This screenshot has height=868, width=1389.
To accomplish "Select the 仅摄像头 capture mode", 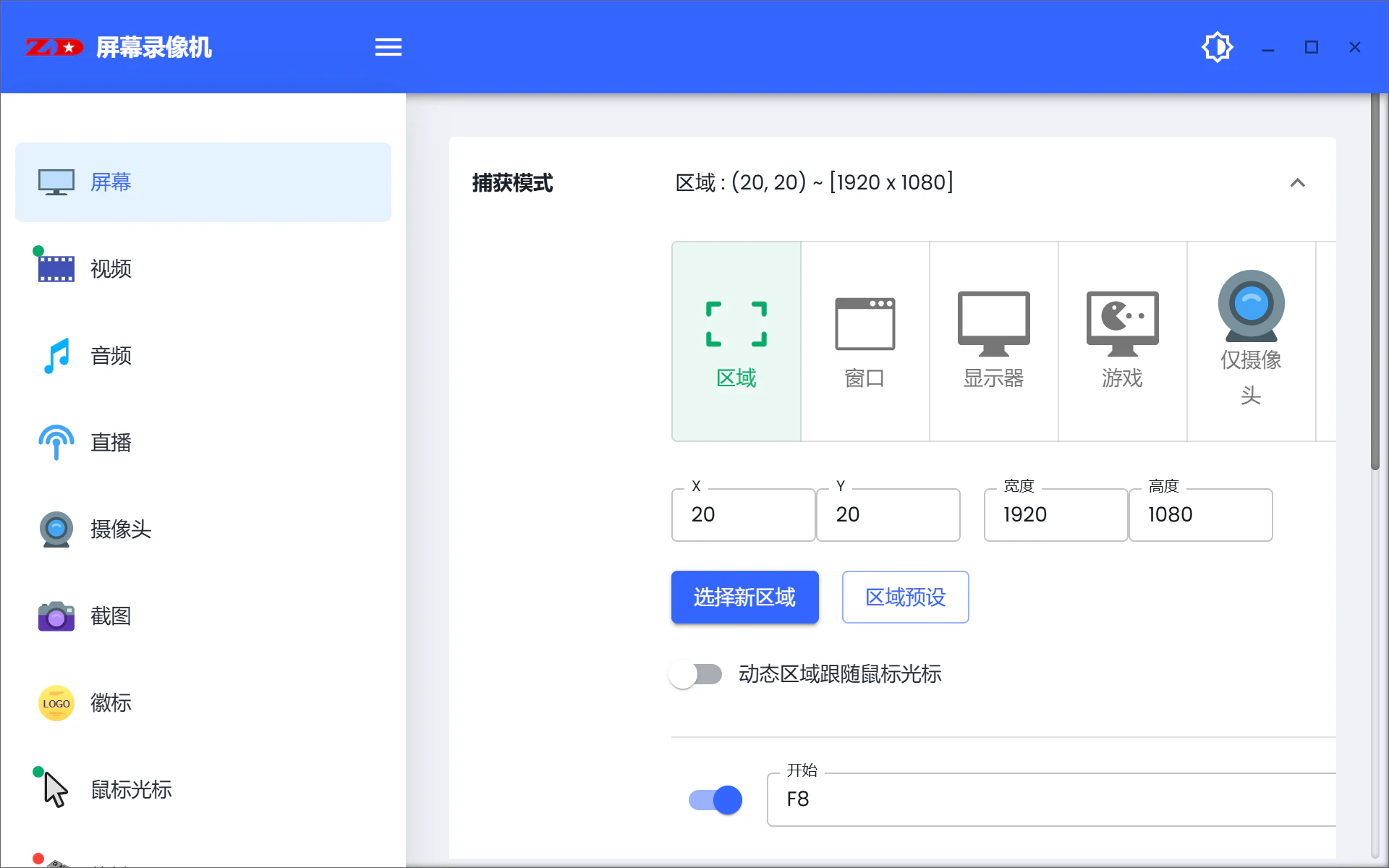I will (x=1251, y=341).
